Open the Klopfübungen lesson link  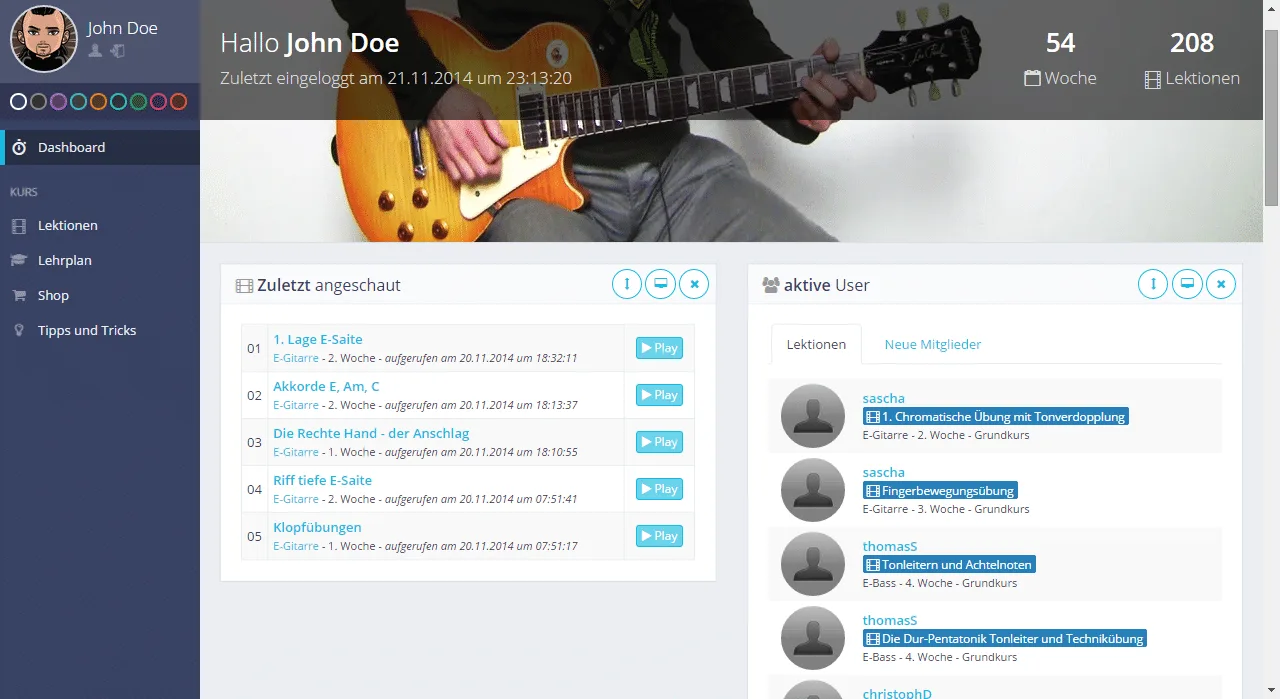click(317, 527)
